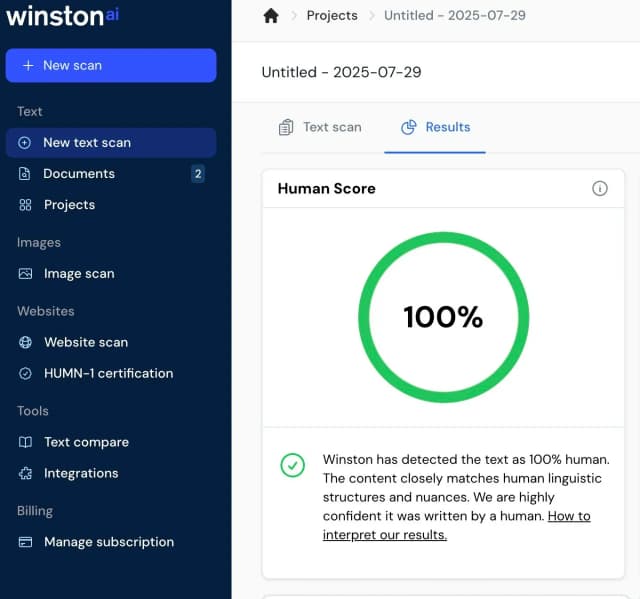This screenshot has width=640, height=599.
Task: Click the 100% human score ring
Action: [x=443, y=317]
